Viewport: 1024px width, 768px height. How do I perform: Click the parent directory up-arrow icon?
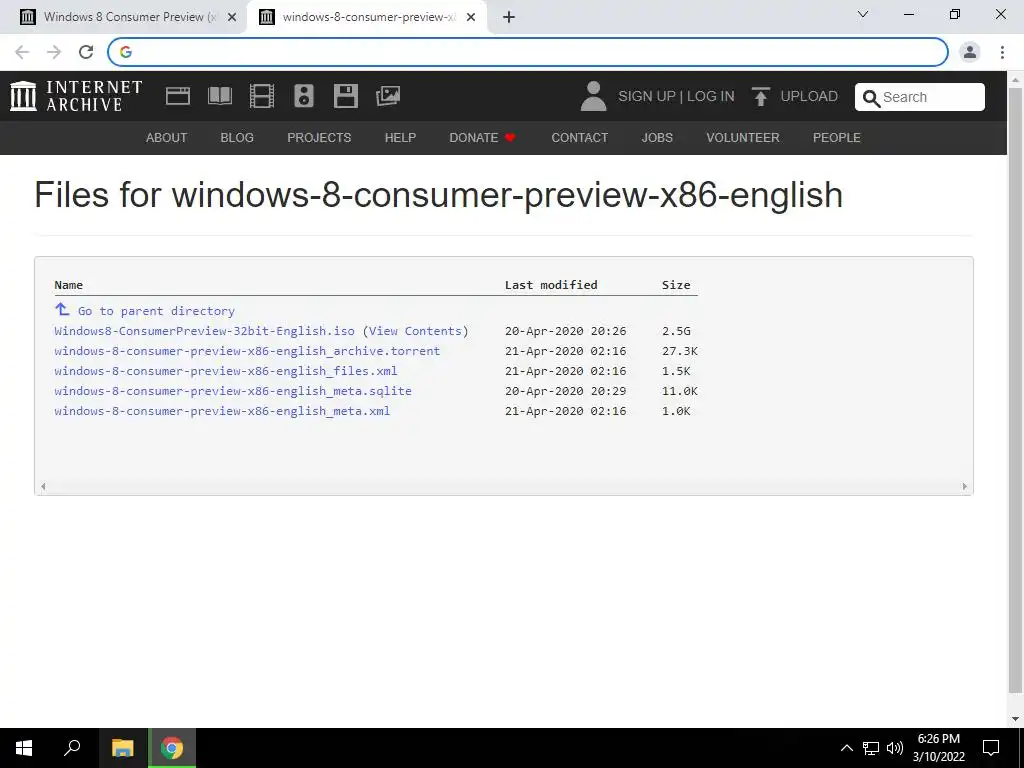(62, 309)
